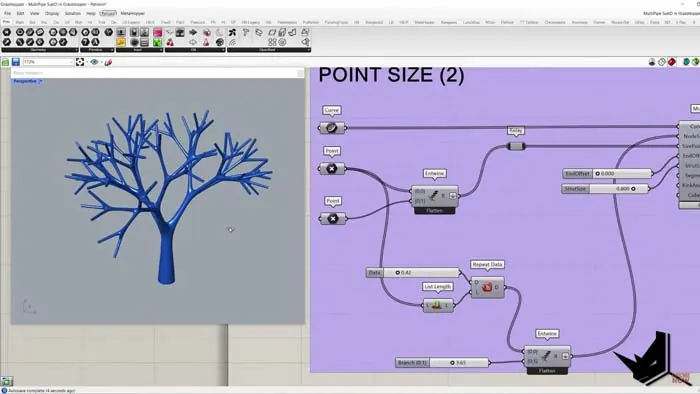Click the upper Entwine component icon
The width and height of the screenshot is (700, 394).
tap(433, 196)
